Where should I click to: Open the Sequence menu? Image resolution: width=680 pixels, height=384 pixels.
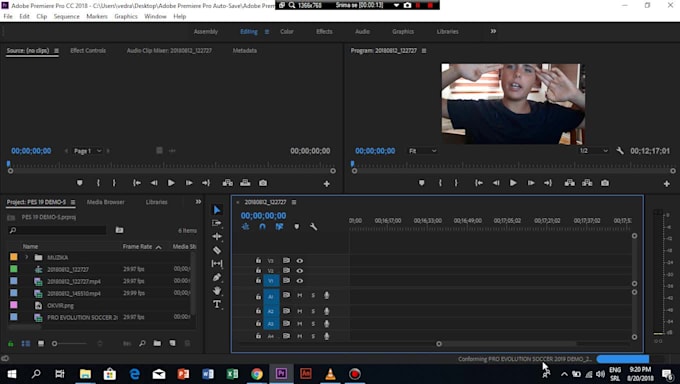pyautogui.click(x=66, y=16)
